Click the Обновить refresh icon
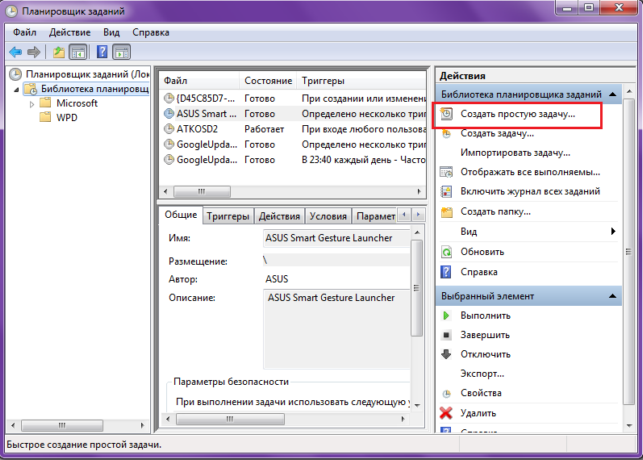 446,252
